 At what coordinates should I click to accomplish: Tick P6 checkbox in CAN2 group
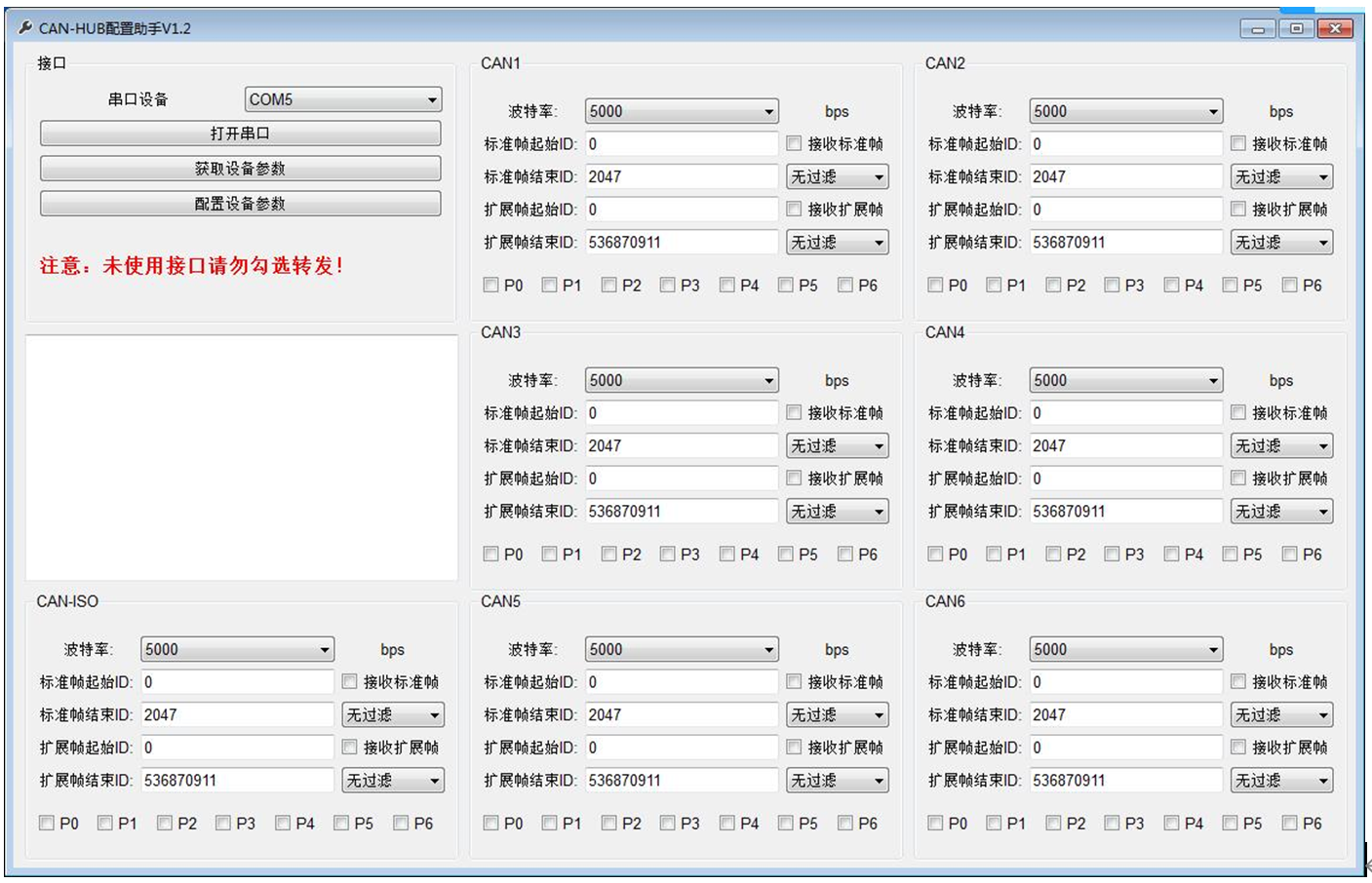click(x=1289, y=285)
